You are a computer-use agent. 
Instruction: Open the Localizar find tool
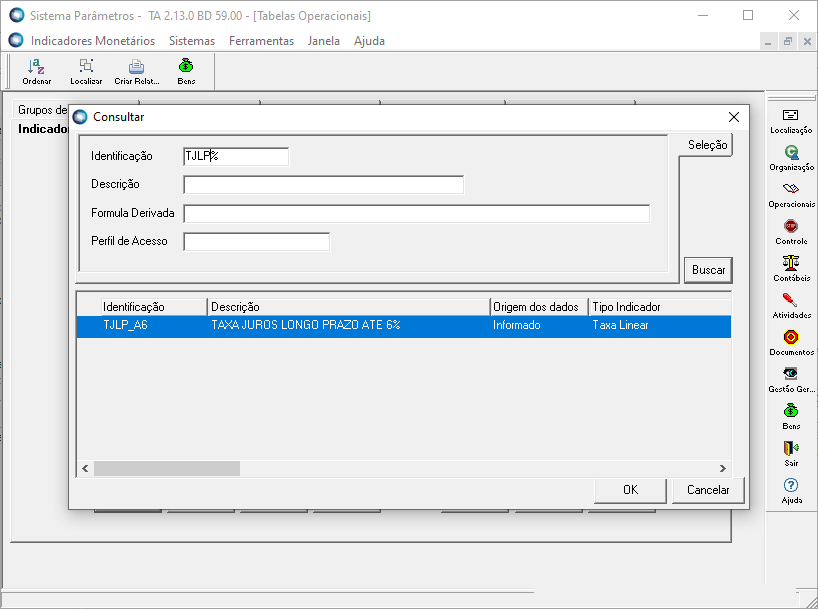pos(86,71)
